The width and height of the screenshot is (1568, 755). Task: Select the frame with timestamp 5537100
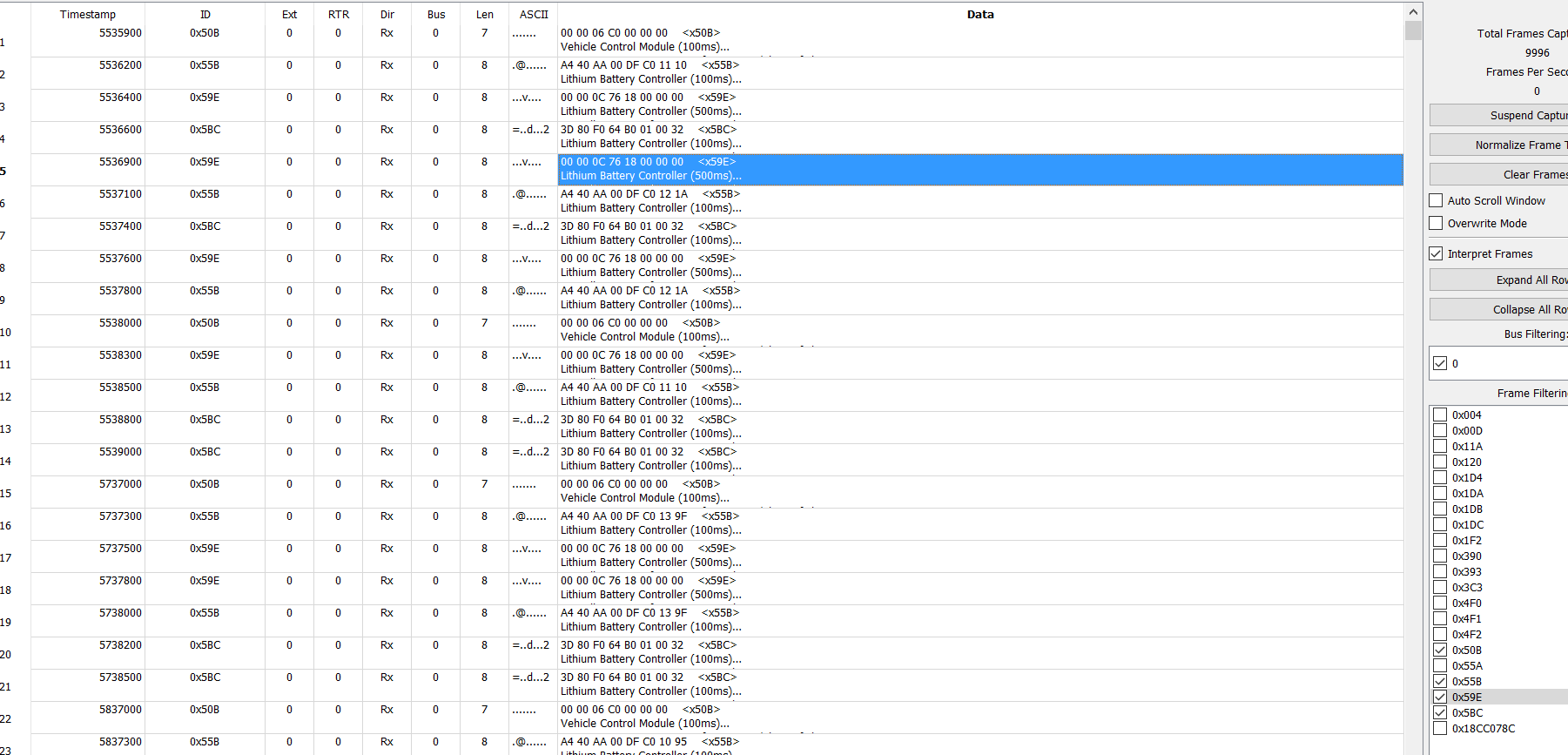[x=120, y=194]
